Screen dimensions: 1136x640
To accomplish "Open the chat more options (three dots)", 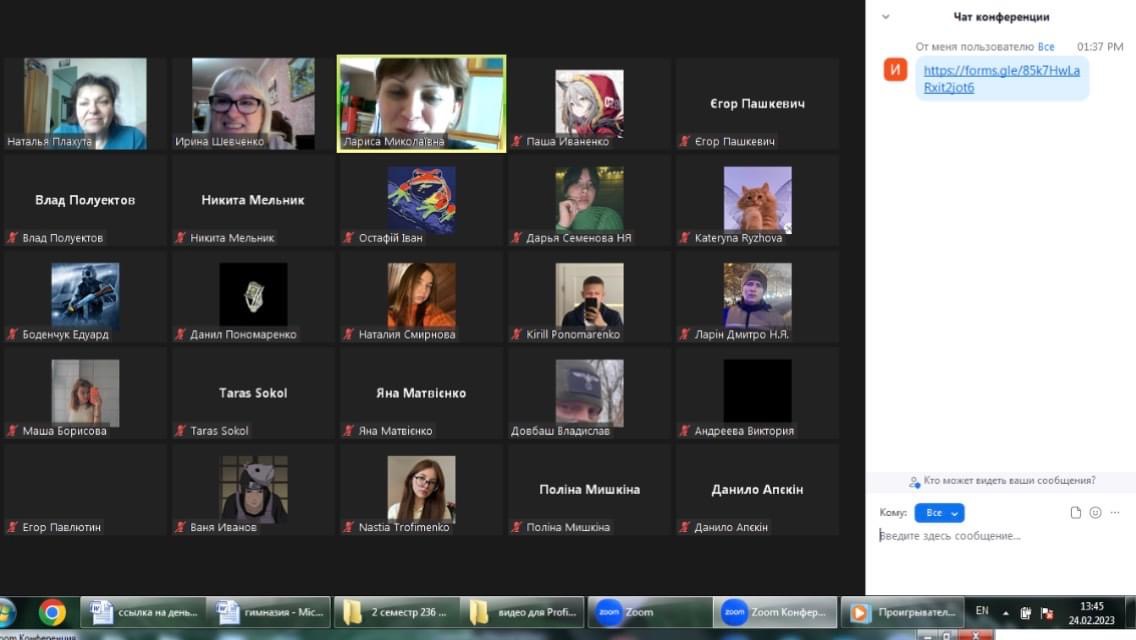I will 1115,513.
